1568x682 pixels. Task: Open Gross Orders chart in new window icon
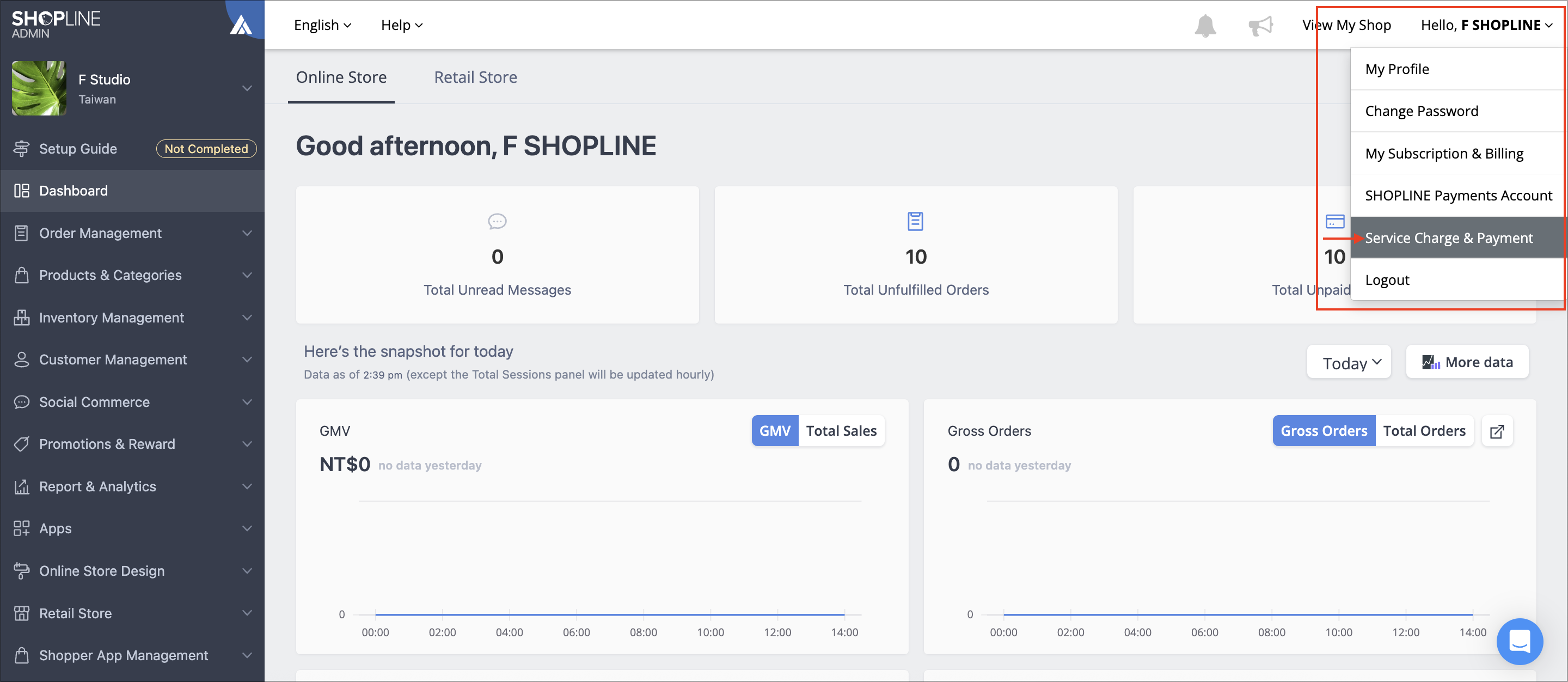(x=1497, y=431)
